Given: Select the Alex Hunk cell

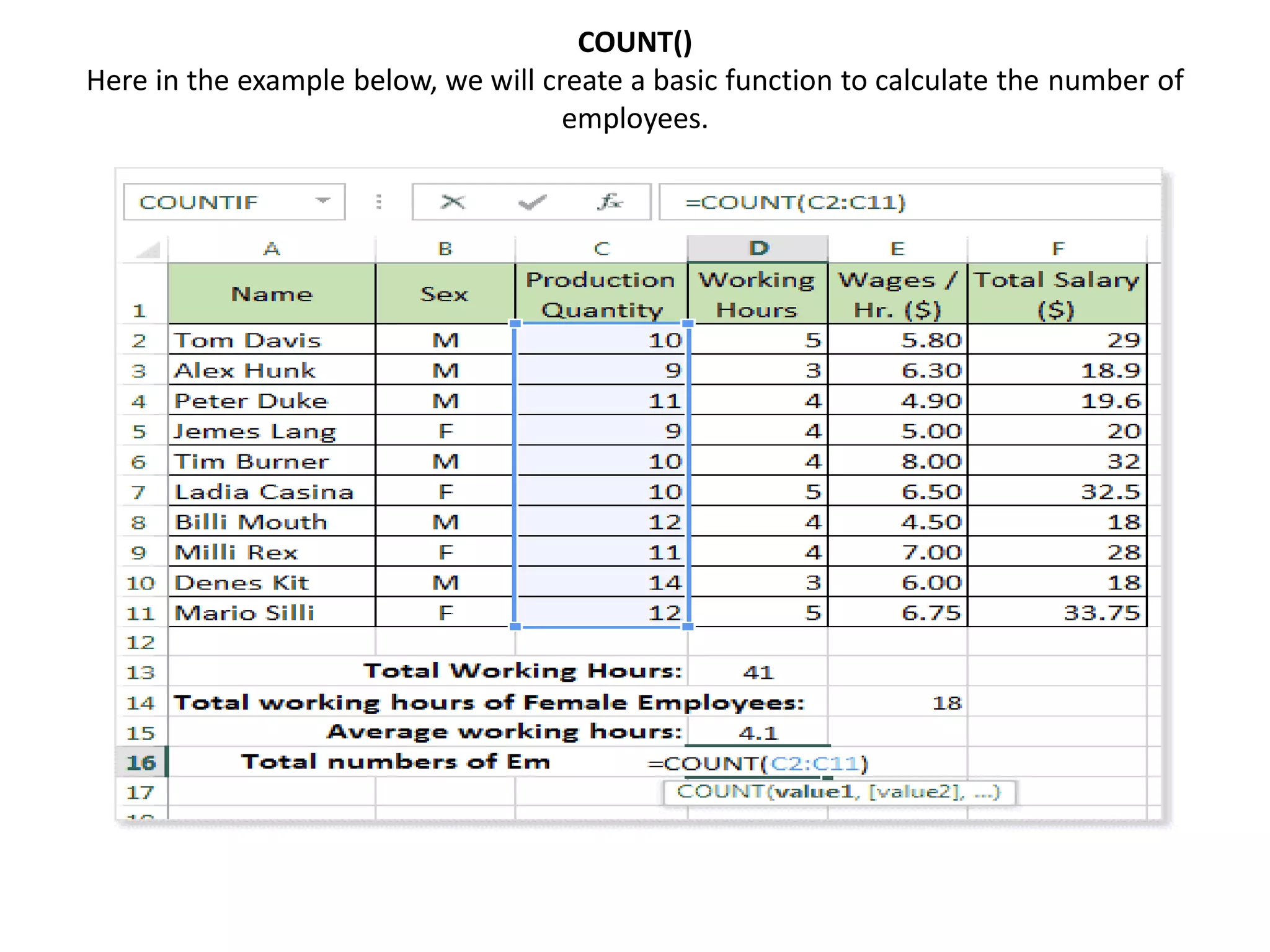Looking at the screenshot, I should (272, 370).
